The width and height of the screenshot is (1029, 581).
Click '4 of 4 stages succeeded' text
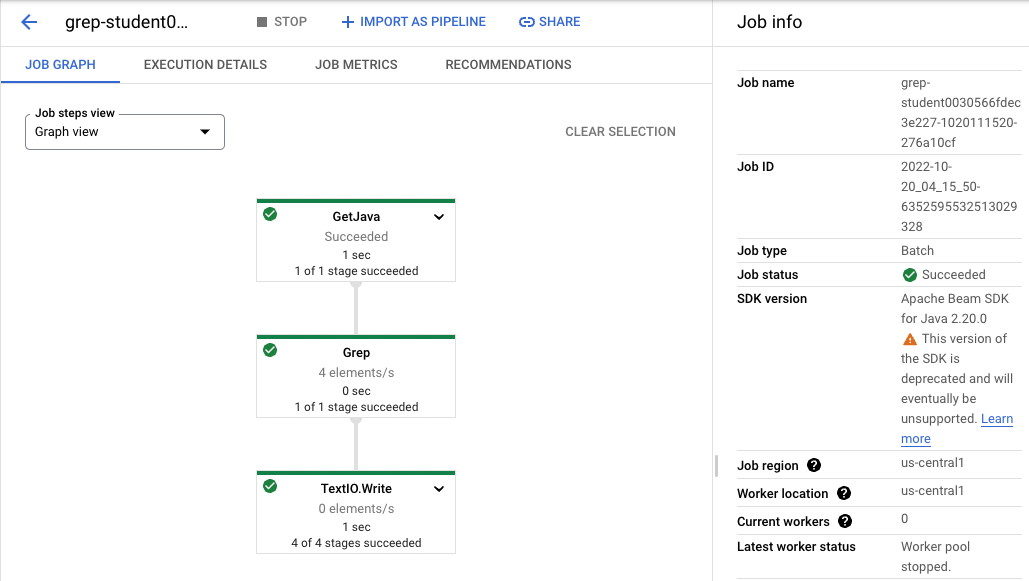click(x=356, y=543)
